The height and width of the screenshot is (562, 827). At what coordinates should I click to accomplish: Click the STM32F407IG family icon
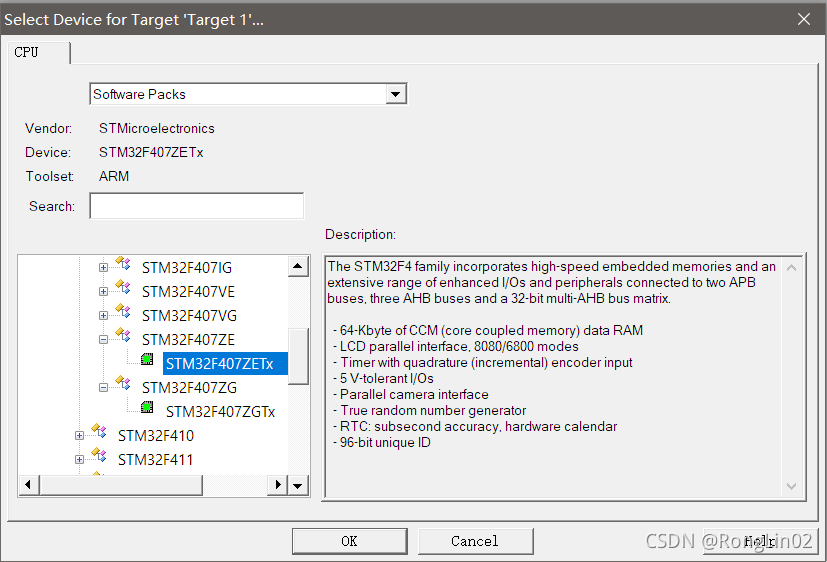click(x=123, y=263)
